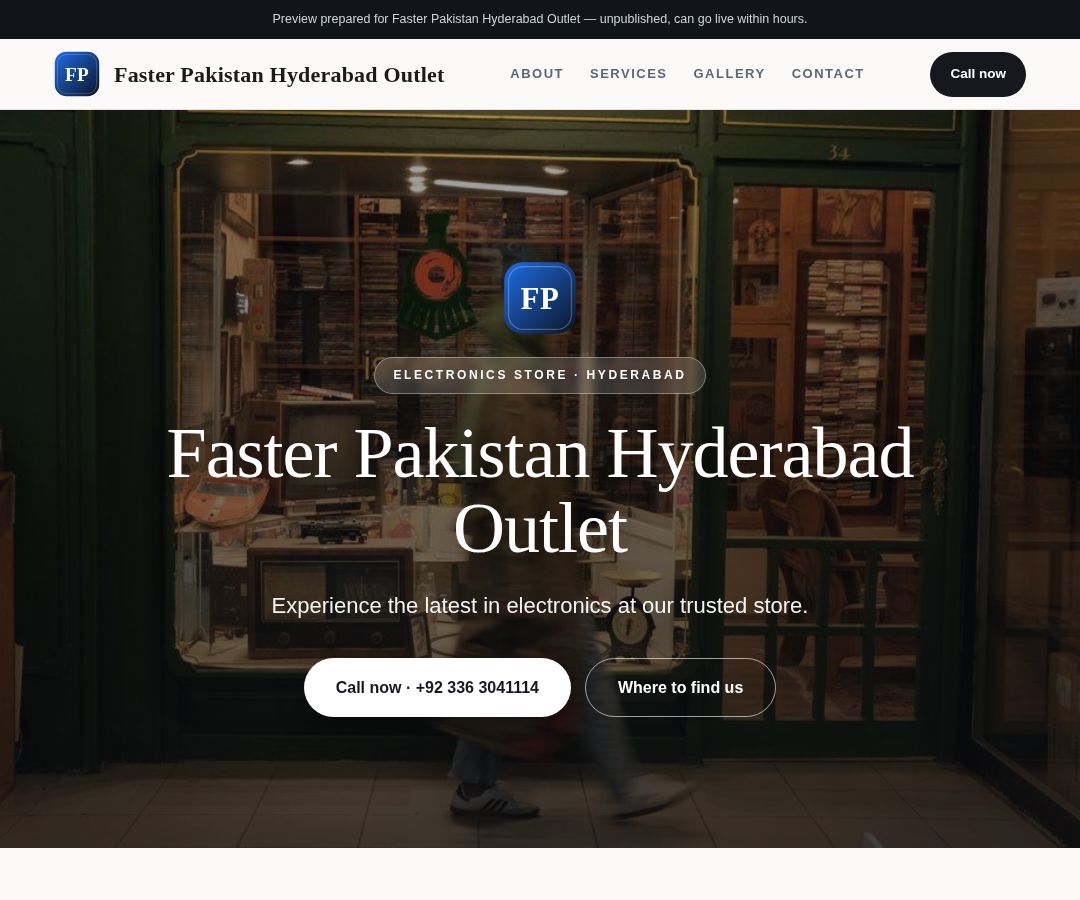Call now at +92 336 3041114

pos(437,687)
